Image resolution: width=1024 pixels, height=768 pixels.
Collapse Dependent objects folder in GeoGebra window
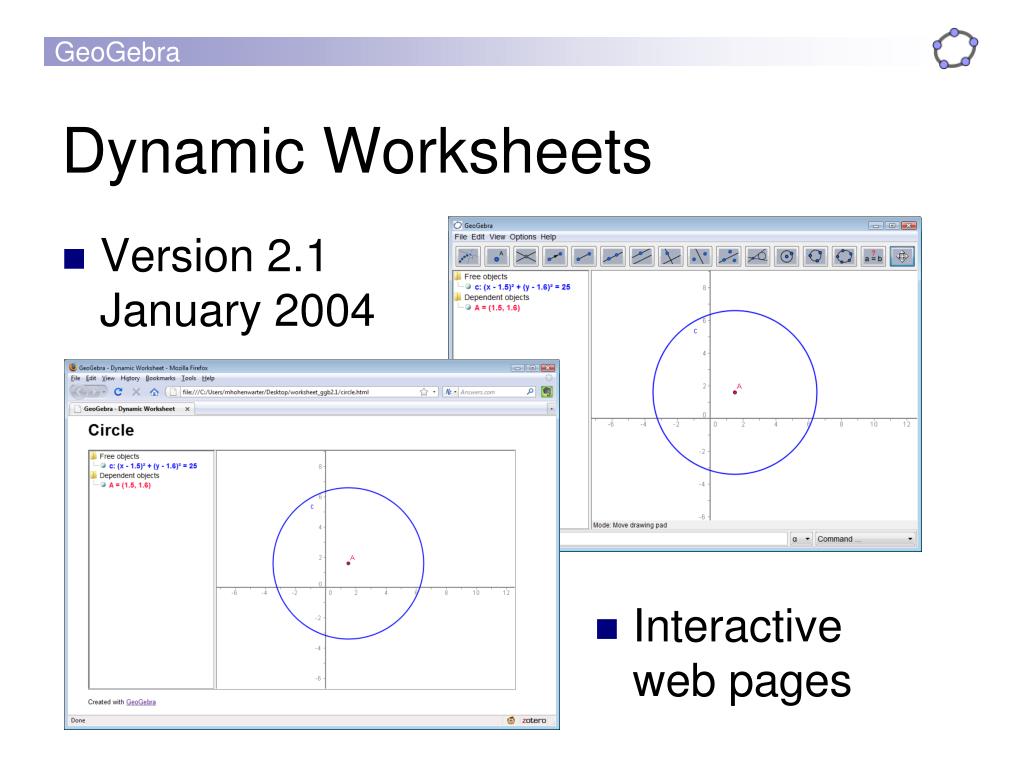(458, 297)
